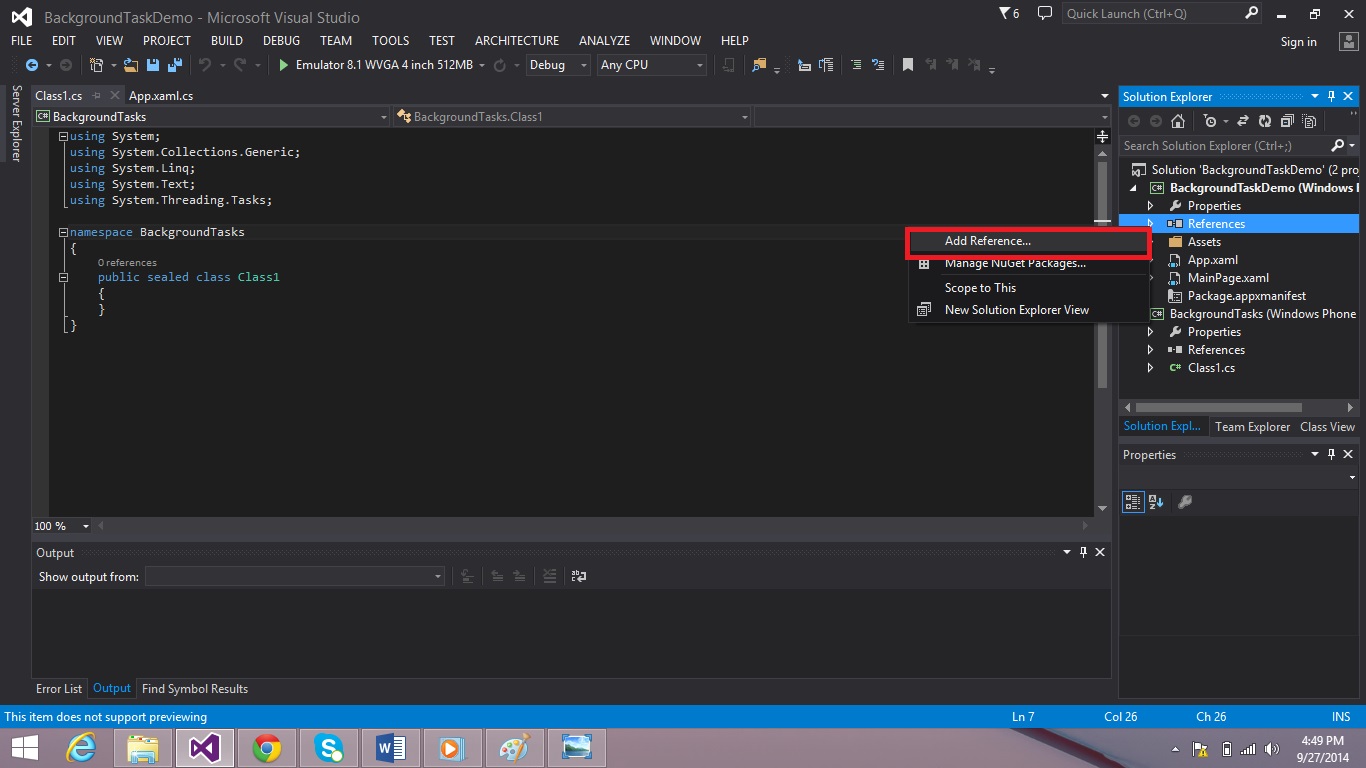This screenshot has height=768, width=1366.
Task: Click the Quick Launch search magnifier icon
Action: click(x=1251, y=13)
